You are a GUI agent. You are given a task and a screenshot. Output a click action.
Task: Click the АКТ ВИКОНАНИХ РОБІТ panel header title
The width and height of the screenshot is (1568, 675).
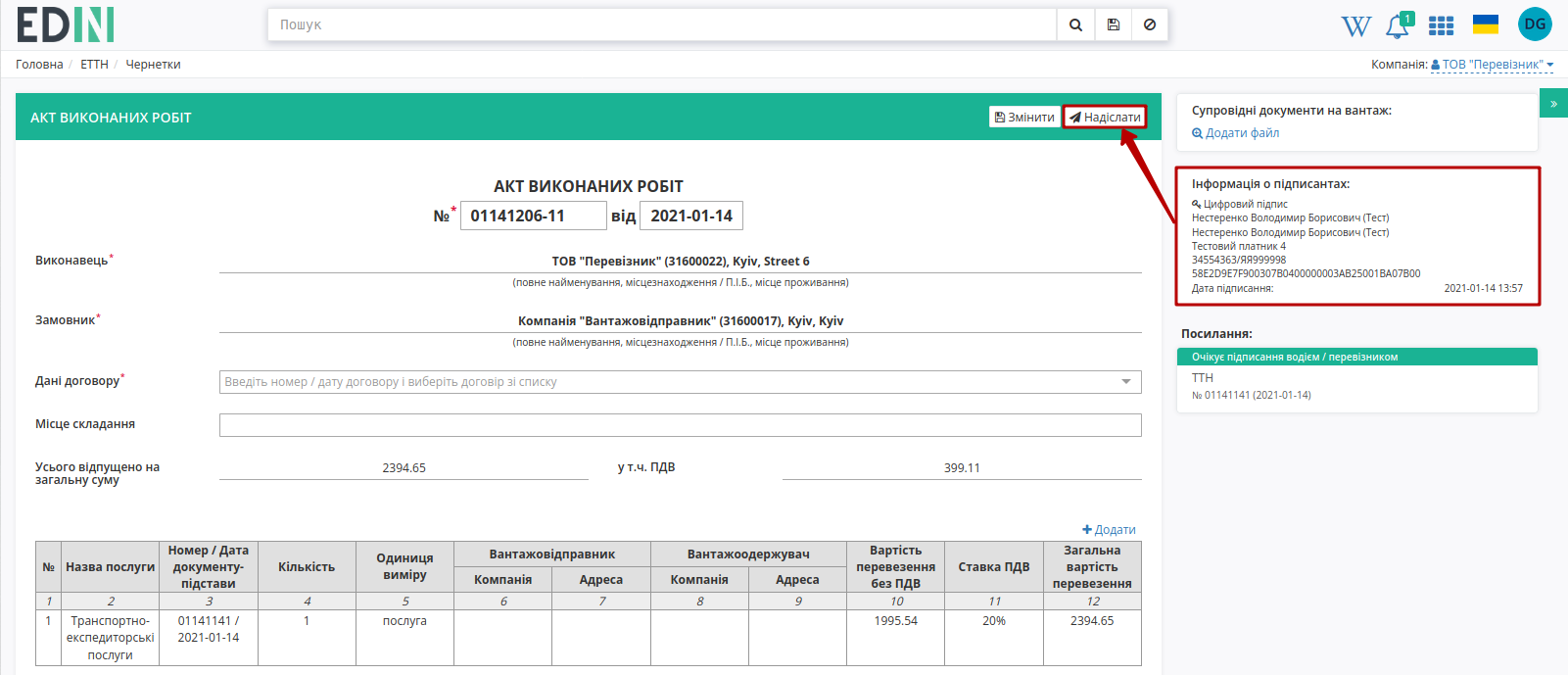click(111, 118)
